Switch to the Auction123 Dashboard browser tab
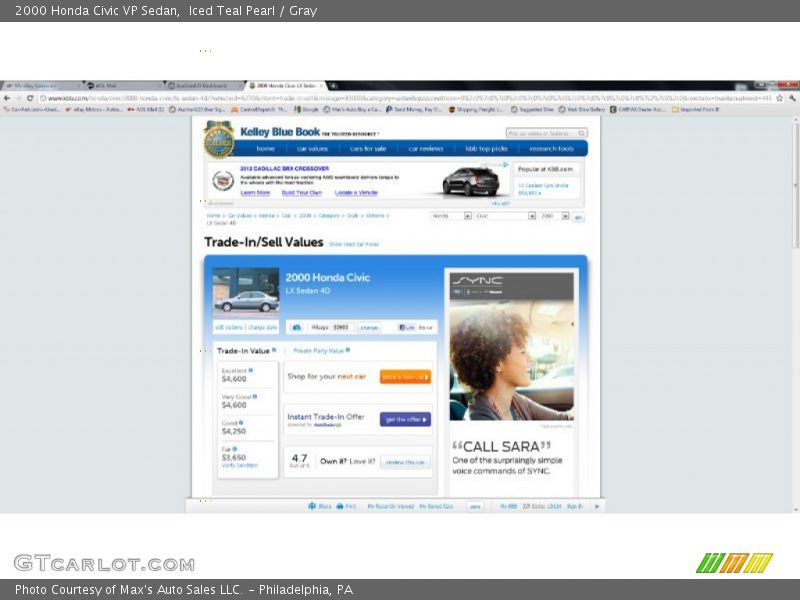Screen dimensions: 800x600 click(x=207, y=86)
